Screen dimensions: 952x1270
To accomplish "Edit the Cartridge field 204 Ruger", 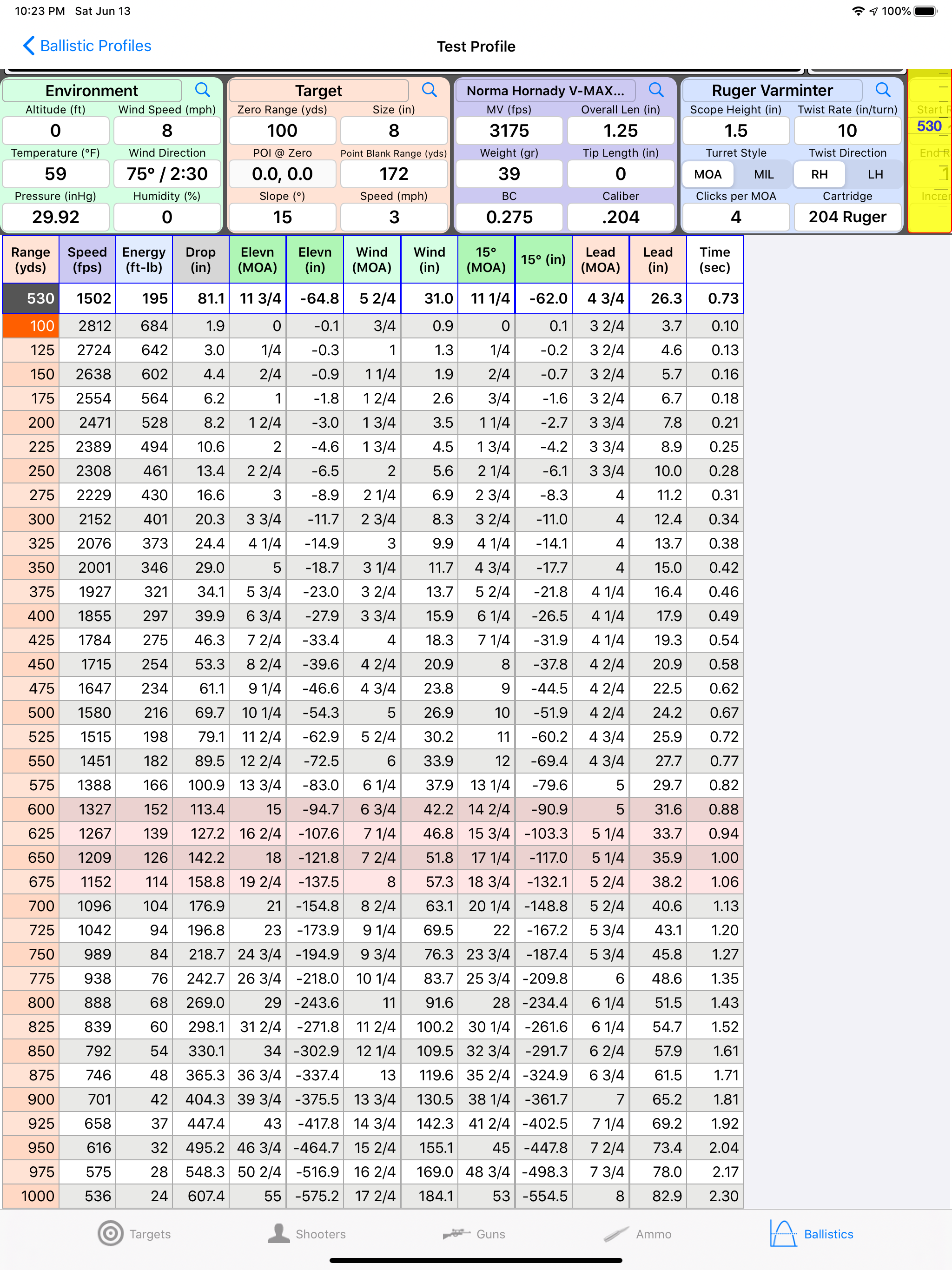I will [x=847, y=217].
